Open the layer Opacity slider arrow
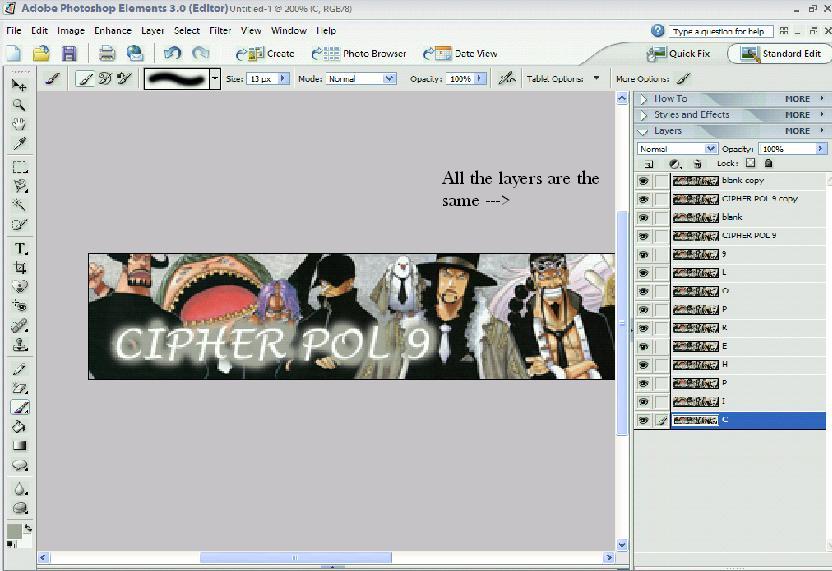The height and width of the screenshot is (571, 832). pyautogui.click(x=820, y=149)
